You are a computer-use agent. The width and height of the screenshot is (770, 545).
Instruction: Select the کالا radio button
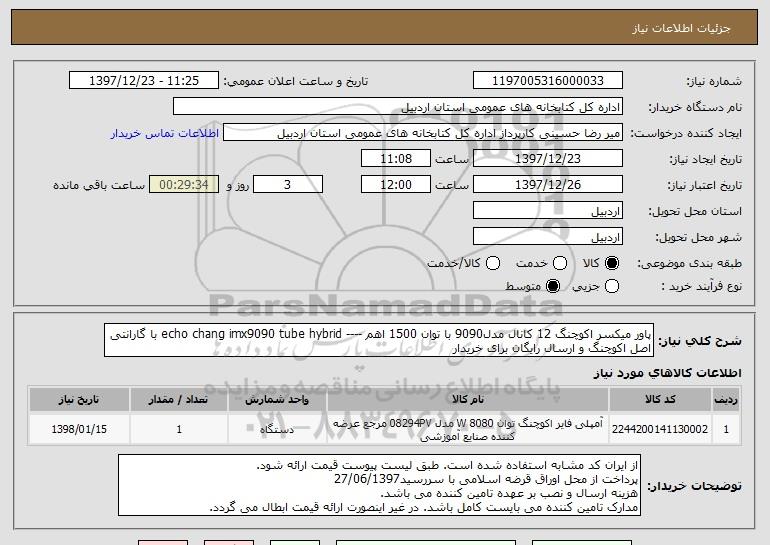[x=612, y=263]
